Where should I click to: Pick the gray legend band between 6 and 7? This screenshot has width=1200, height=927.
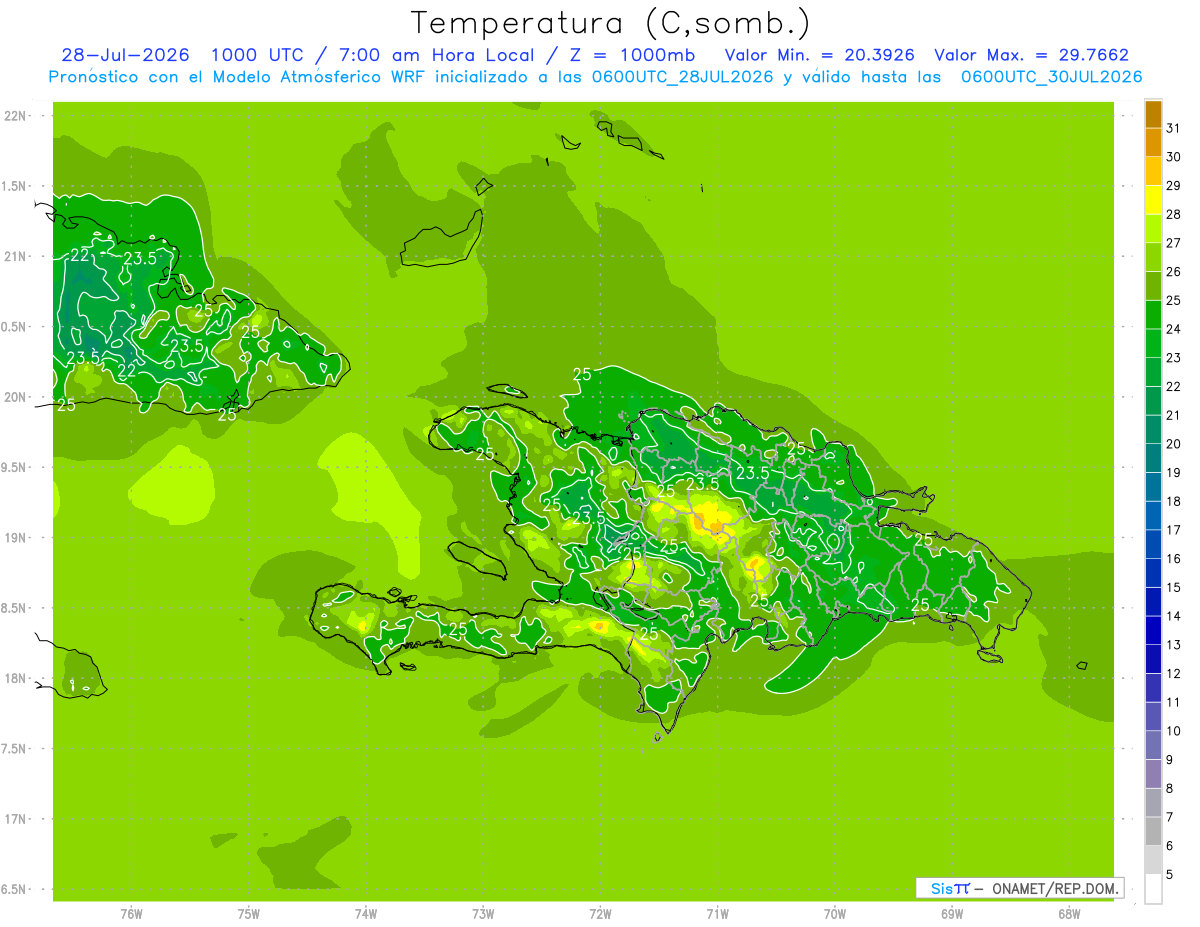click(1153, 832)
